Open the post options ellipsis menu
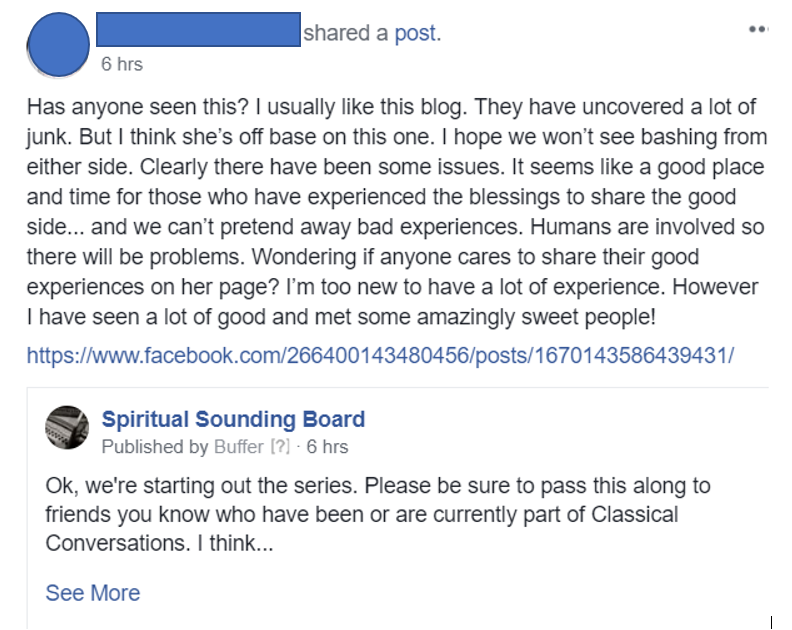This screenshot has height=630, width=792. coord(757,30)
